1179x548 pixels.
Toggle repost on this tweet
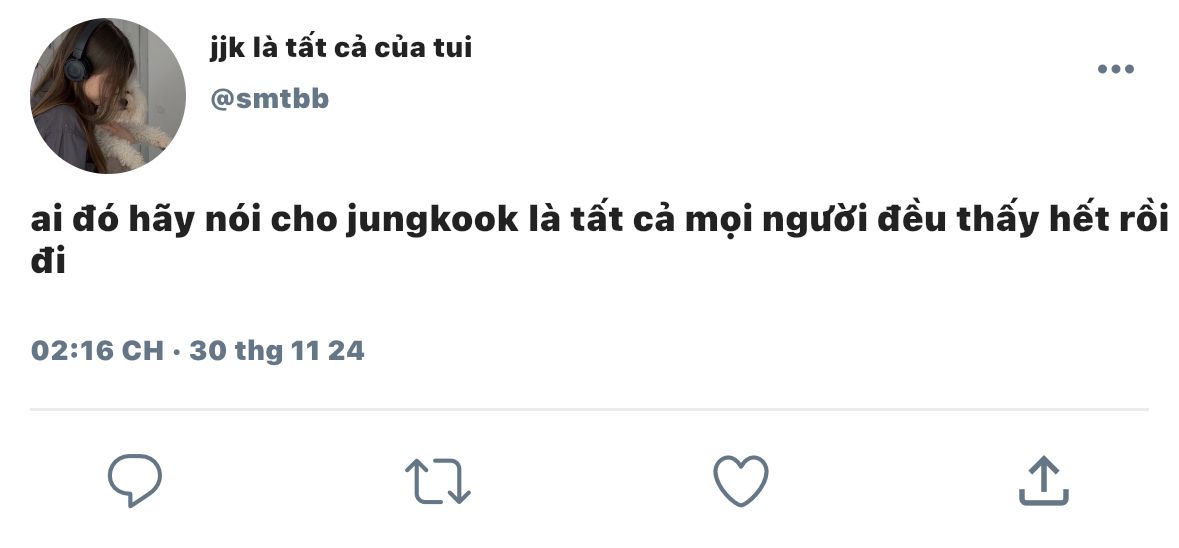pyautogui.click(x=438, y=480)
